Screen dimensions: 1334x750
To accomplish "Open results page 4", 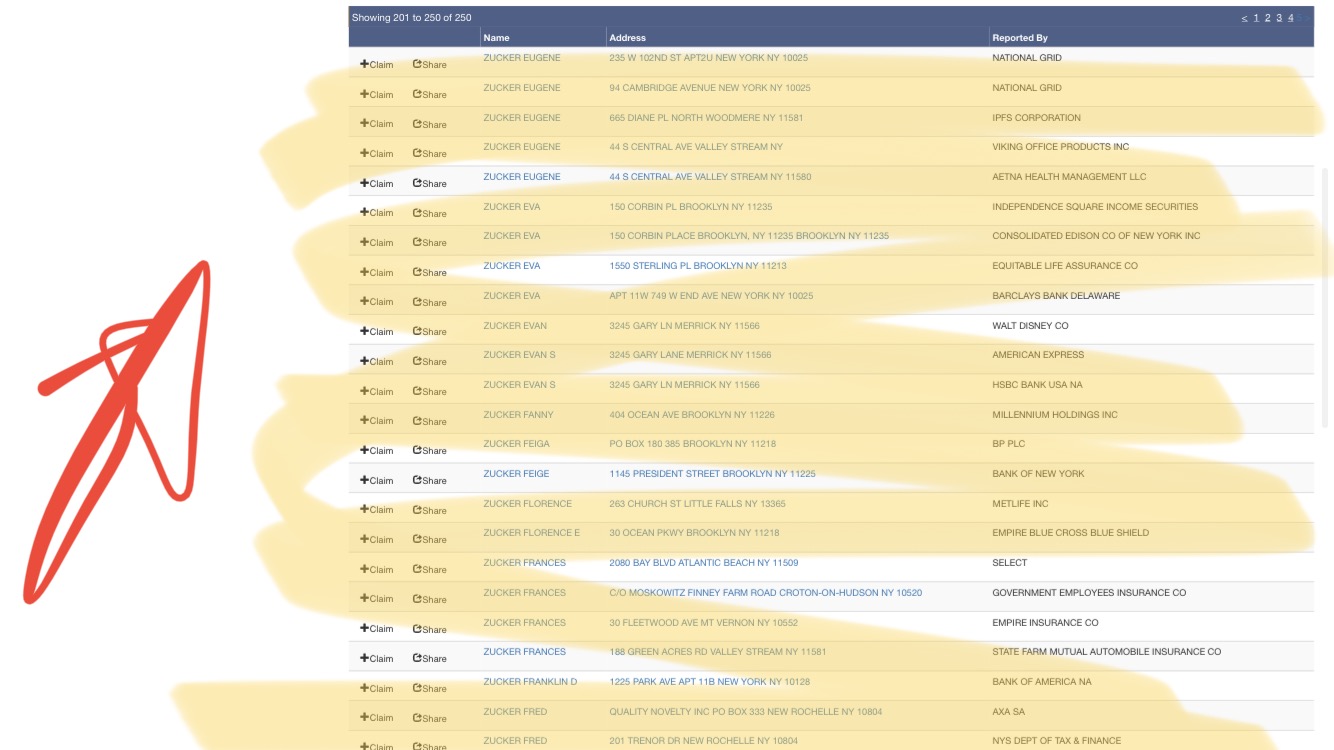I will click(1291, 18).
